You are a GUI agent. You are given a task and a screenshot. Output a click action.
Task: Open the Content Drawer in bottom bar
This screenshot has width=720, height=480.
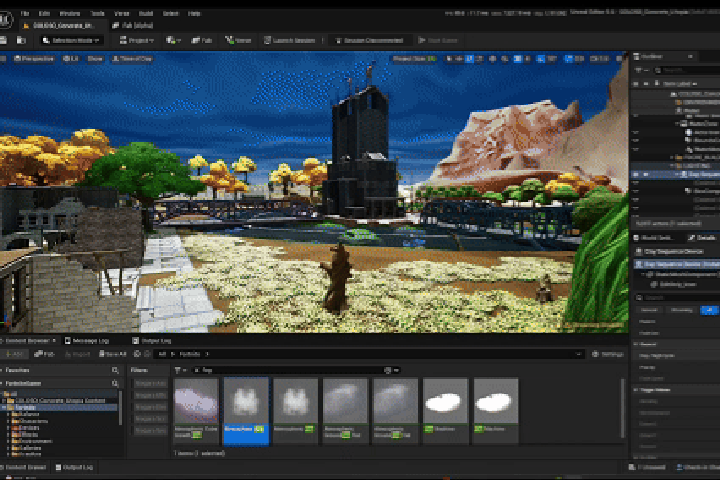coord(23,467)
